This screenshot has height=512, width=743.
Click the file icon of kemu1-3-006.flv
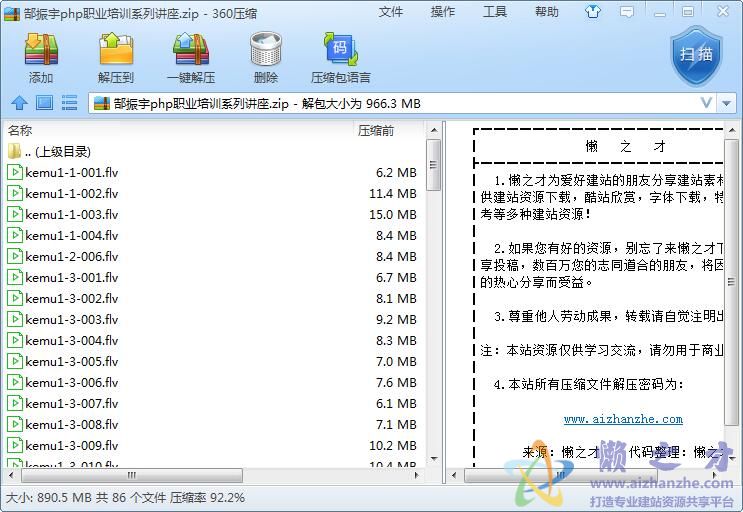[x=15, y=382]
